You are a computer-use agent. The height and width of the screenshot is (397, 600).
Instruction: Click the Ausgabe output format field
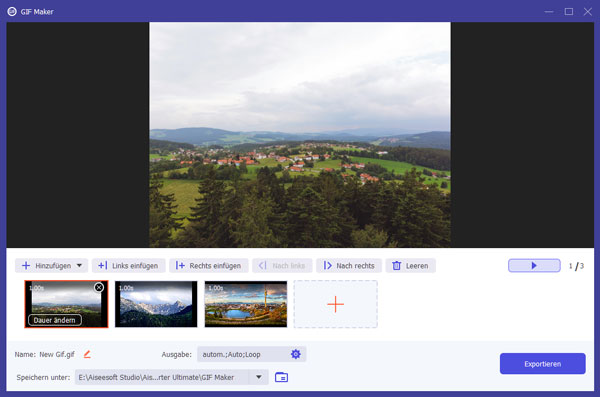coord(251,354)
